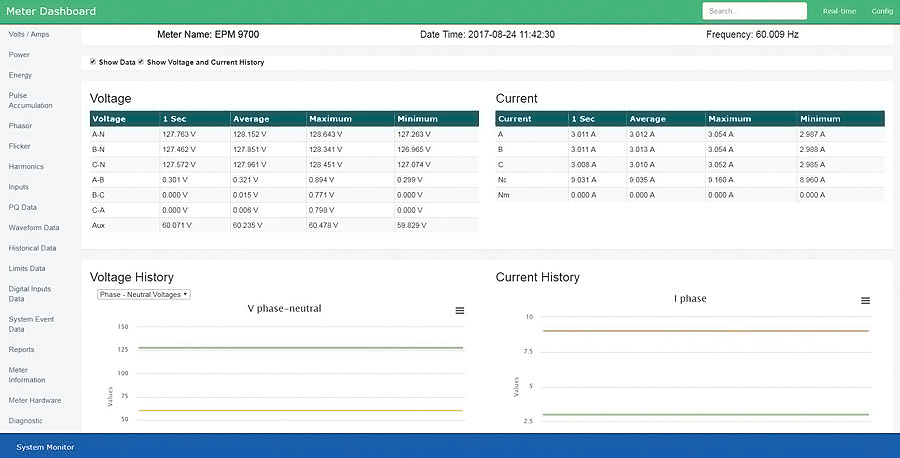The image size is (900, 458).
Task: Click into the Search field
Action: [755, 11]
